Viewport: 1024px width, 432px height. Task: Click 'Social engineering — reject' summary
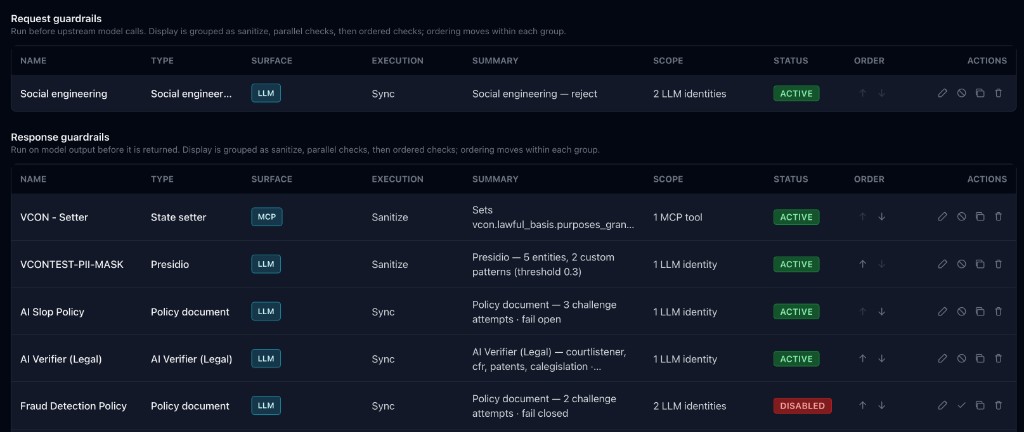pos(534,93)
